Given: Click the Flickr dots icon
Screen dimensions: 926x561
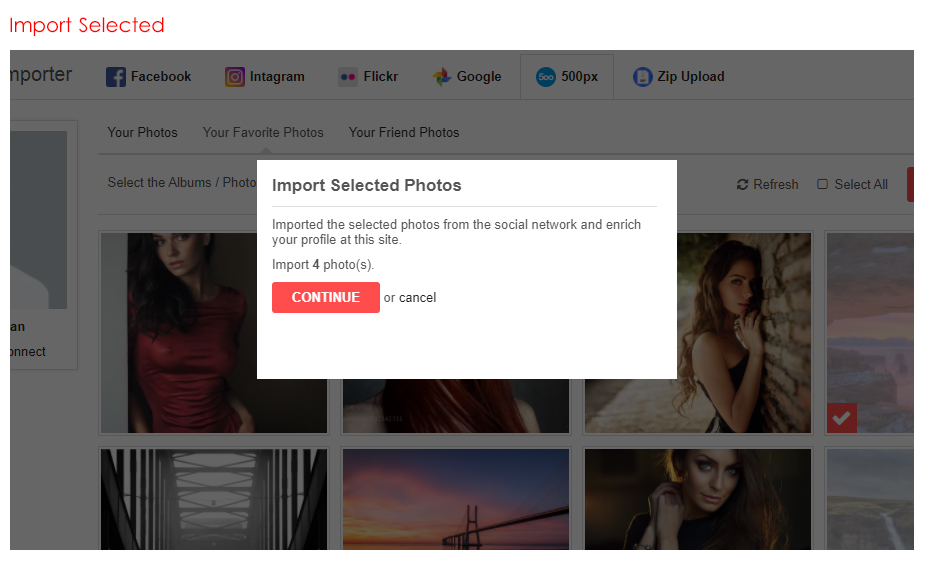Looking at the screenshot, I should [x=348, y=77].
